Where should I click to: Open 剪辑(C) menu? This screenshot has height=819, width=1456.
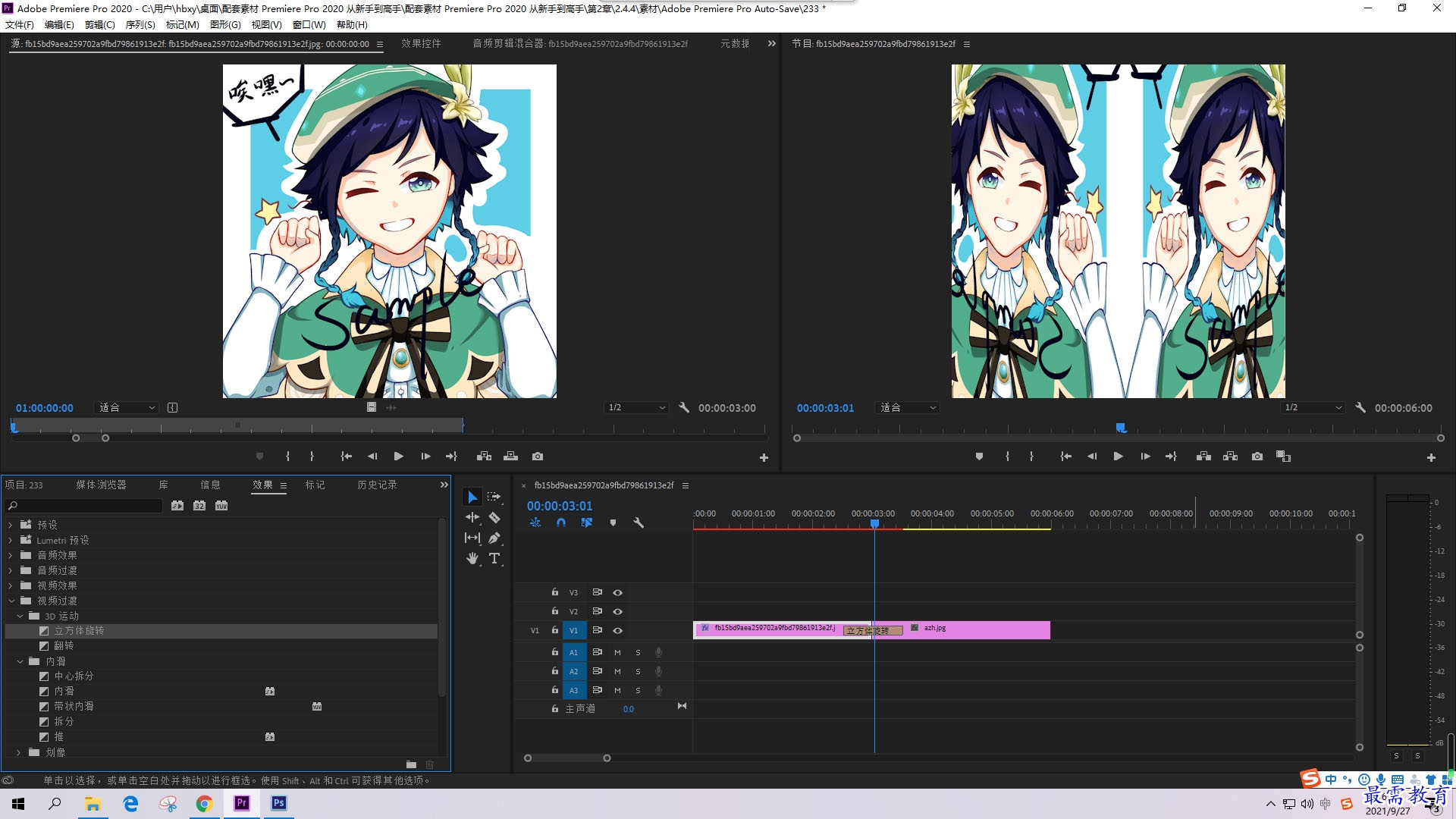99,24
